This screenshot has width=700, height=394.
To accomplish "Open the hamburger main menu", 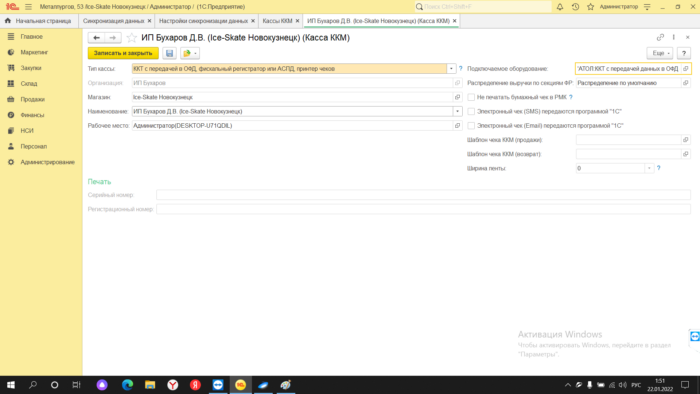I will (29, 7).
